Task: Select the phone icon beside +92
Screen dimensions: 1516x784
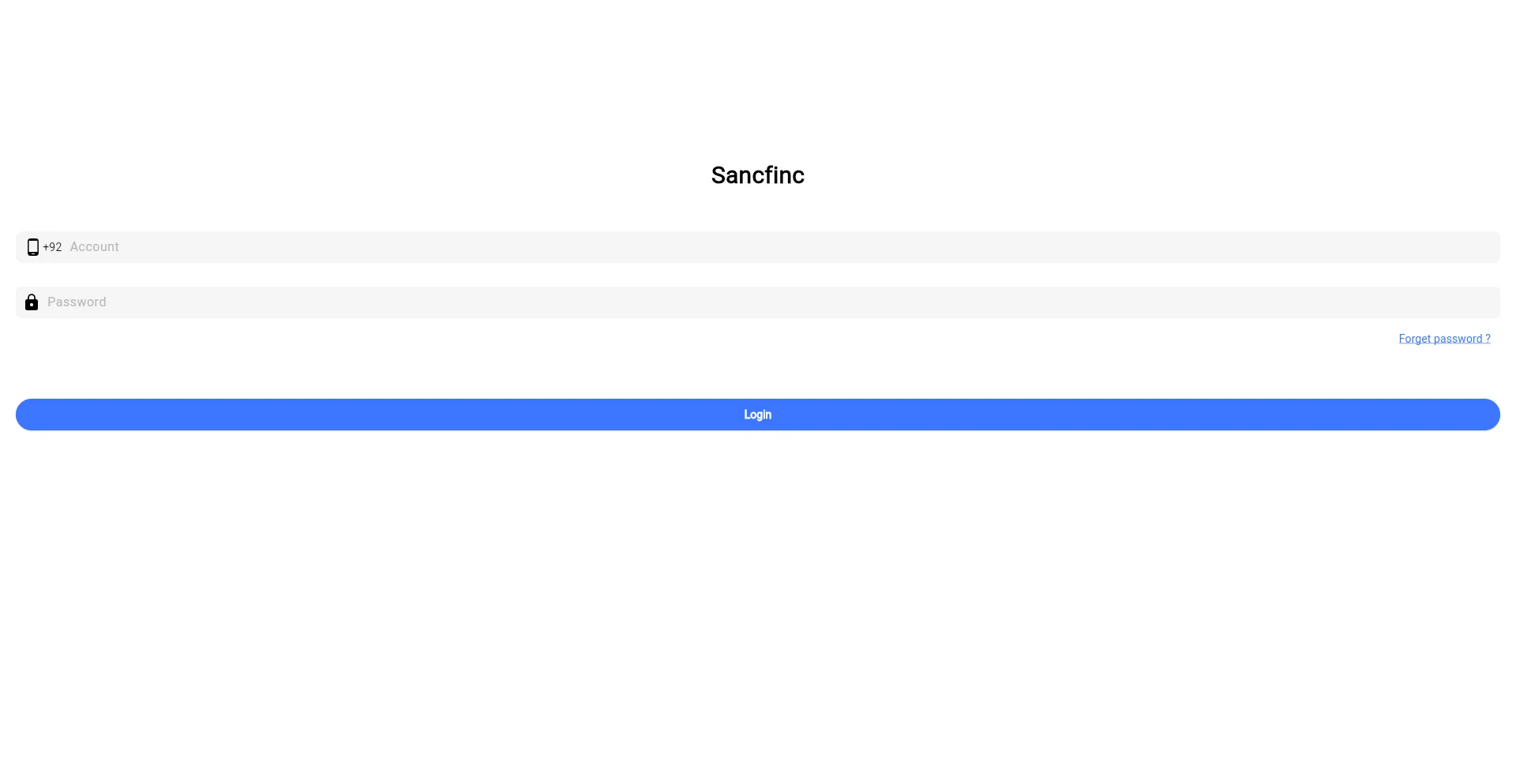Action: point(32,247)
